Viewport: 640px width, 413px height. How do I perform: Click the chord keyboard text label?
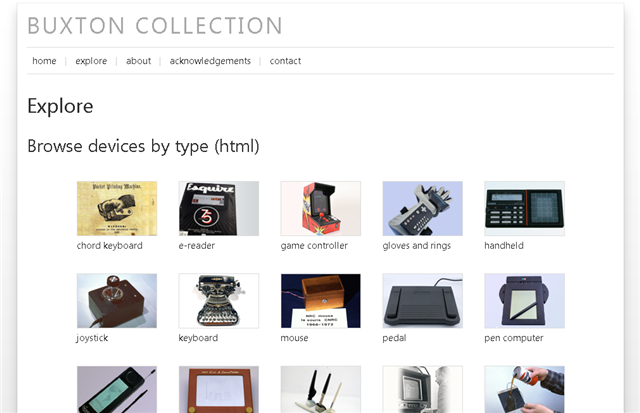[x=110, y=245]
